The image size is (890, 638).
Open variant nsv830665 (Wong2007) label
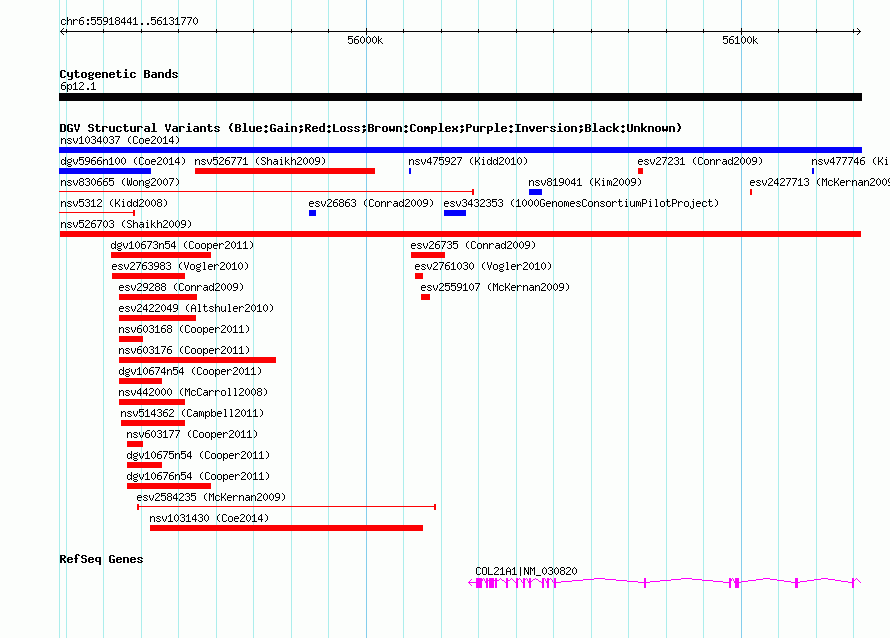[120, 182]
